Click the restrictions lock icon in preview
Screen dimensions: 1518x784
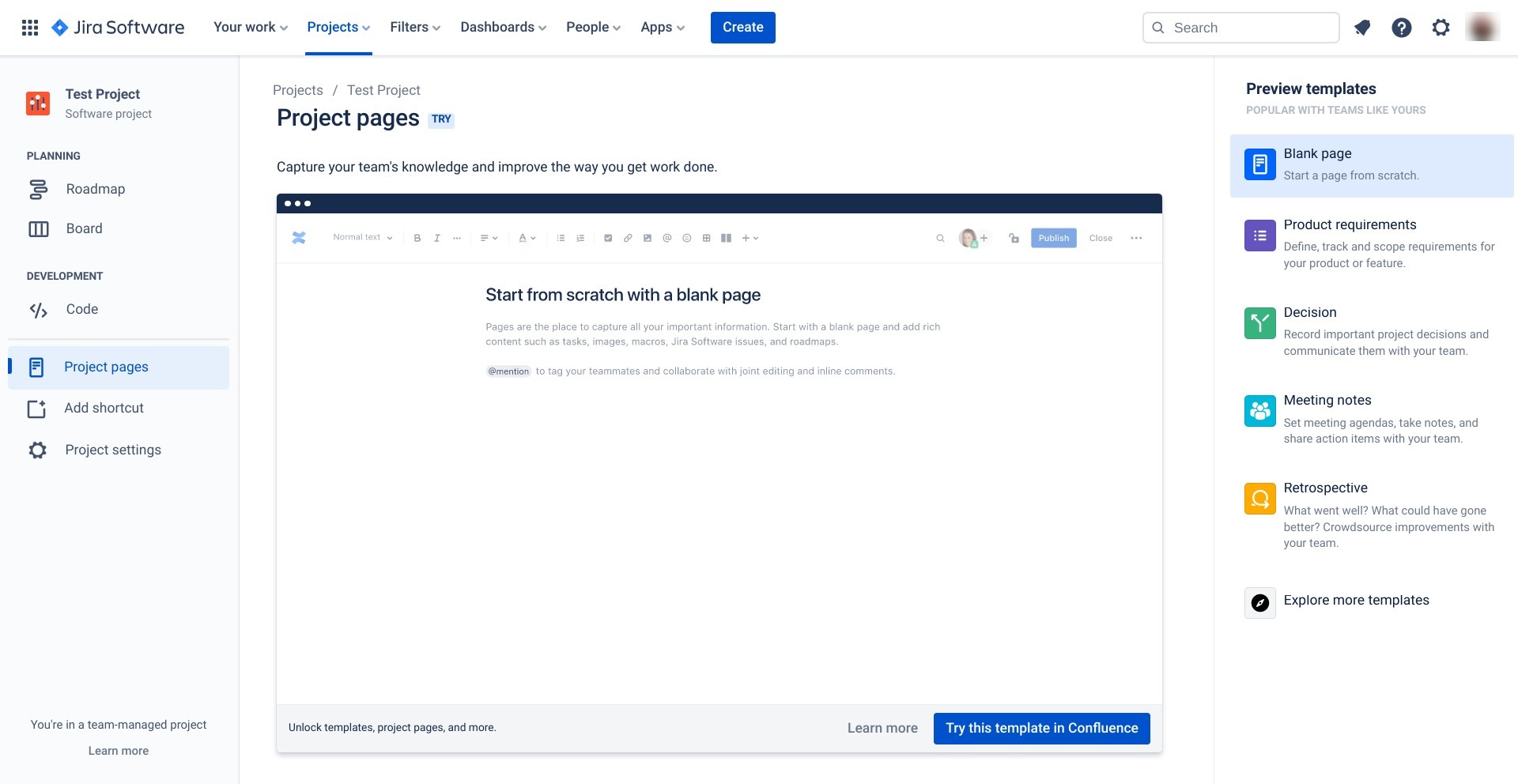tap(1014, 238)
